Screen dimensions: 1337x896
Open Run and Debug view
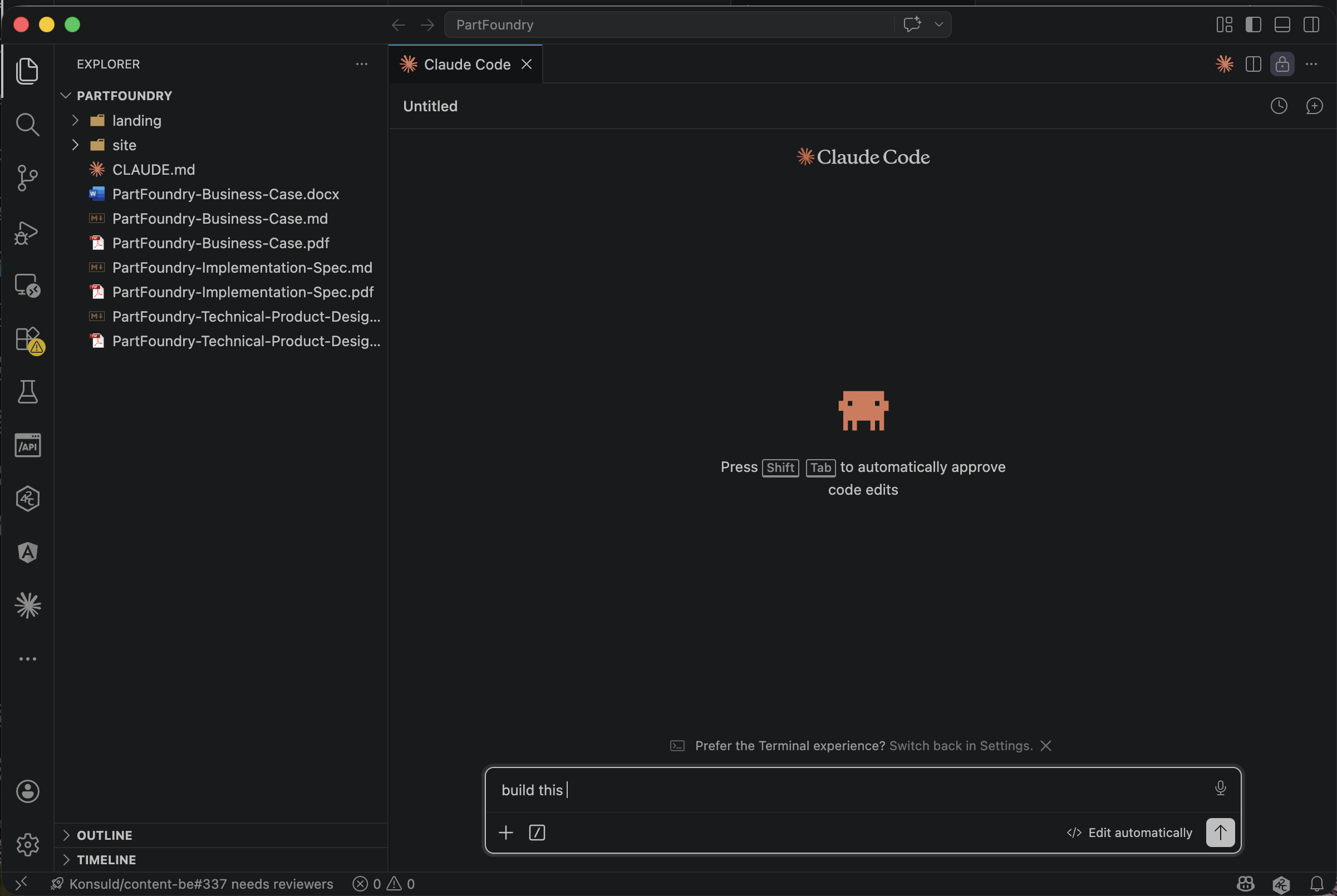[27, 232]
